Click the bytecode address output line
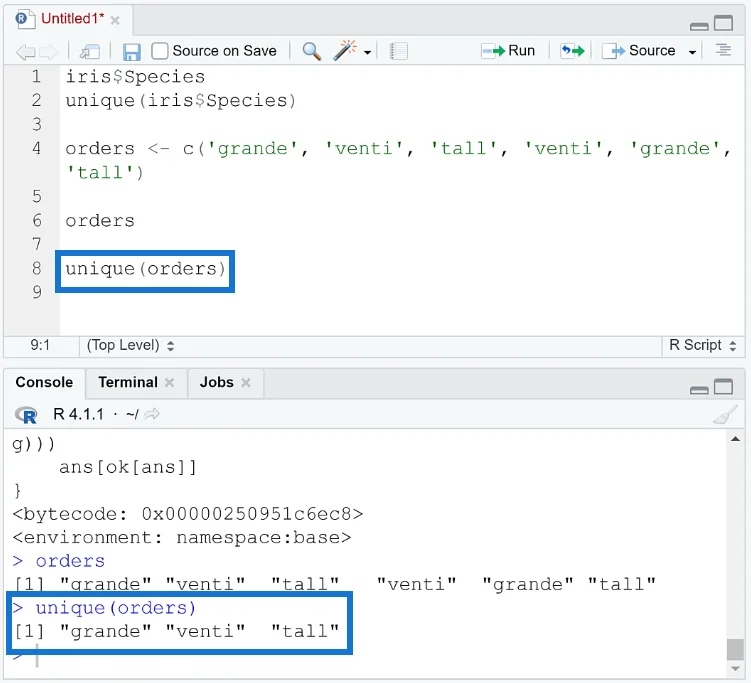The width and height of the screenshot is (751, 683). 188,514
